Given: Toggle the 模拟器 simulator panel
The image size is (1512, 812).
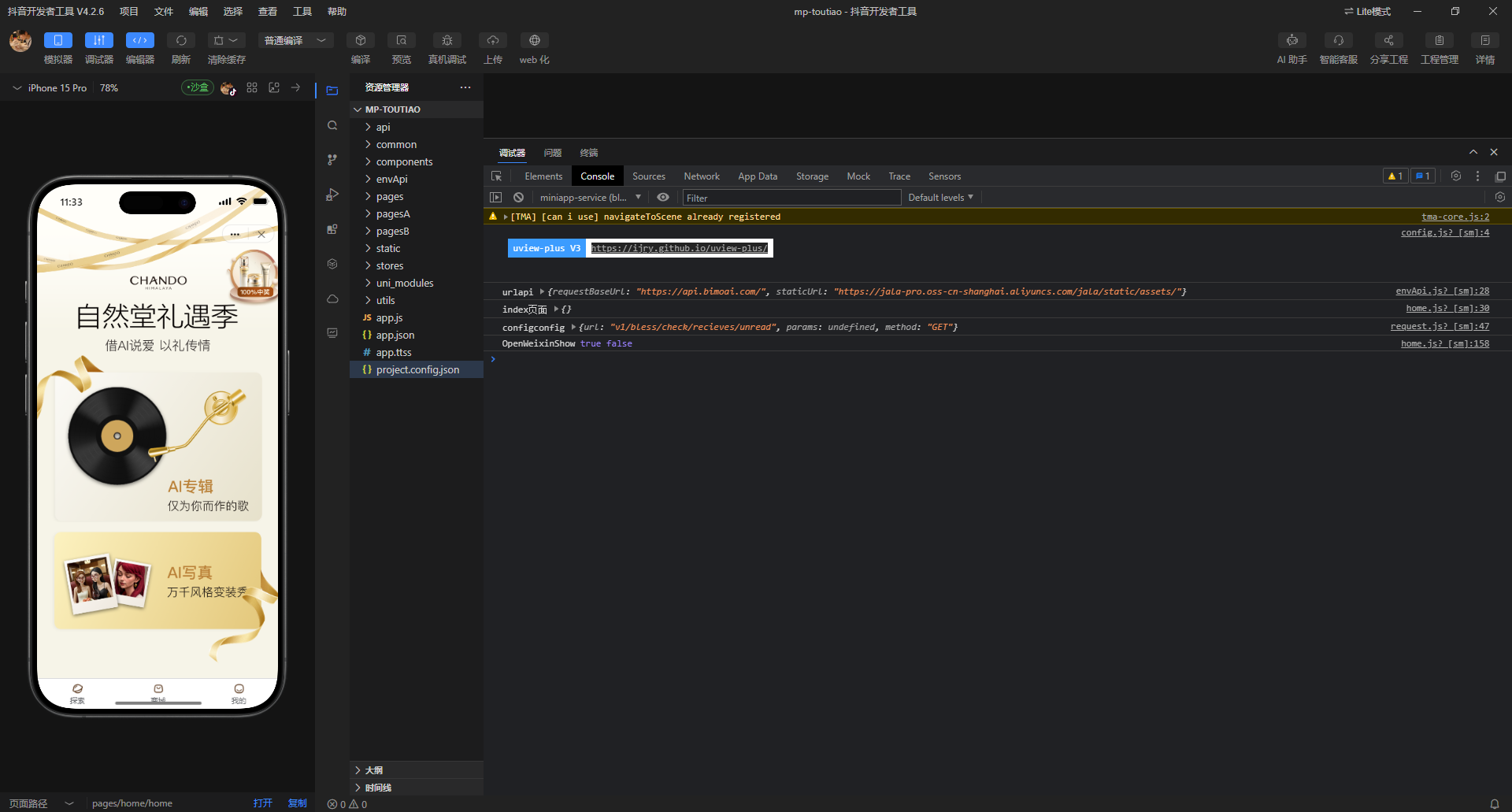Looking at the screenshot, I should tap(57, 41).
